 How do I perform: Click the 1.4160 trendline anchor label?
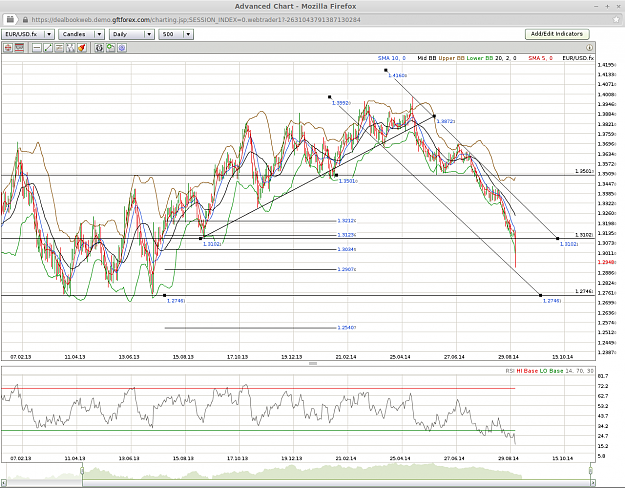coord(397,75)
